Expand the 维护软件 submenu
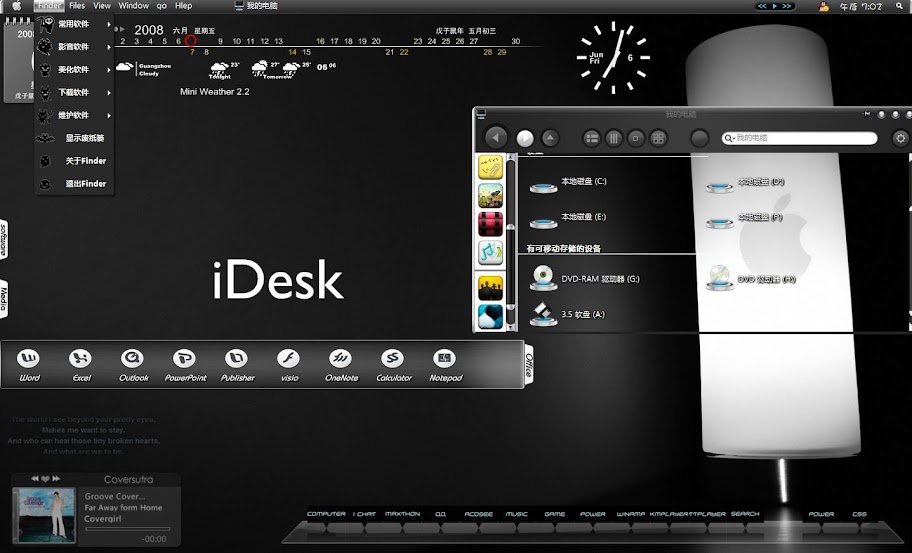Image resolution: width=912 pixels, height=553 pixels. 75,115
